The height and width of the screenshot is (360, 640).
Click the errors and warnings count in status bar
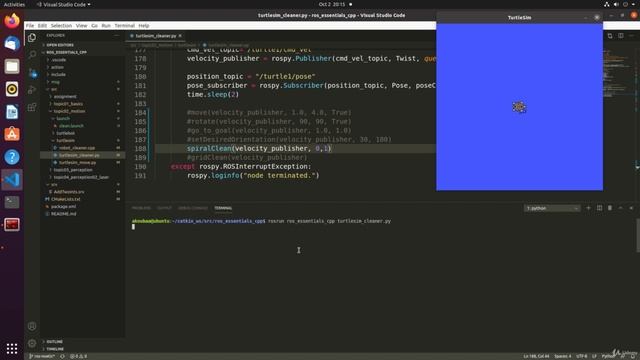[x=78, y=356]
